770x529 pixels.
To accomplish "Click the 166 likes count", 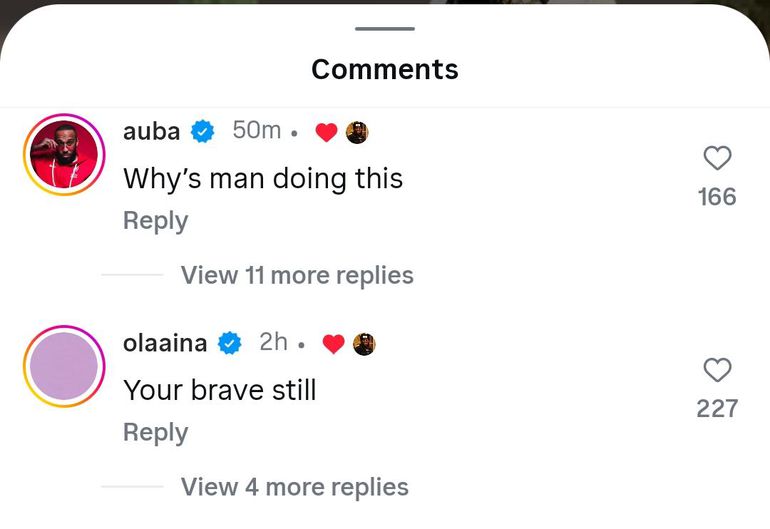I will click(717, 197).
